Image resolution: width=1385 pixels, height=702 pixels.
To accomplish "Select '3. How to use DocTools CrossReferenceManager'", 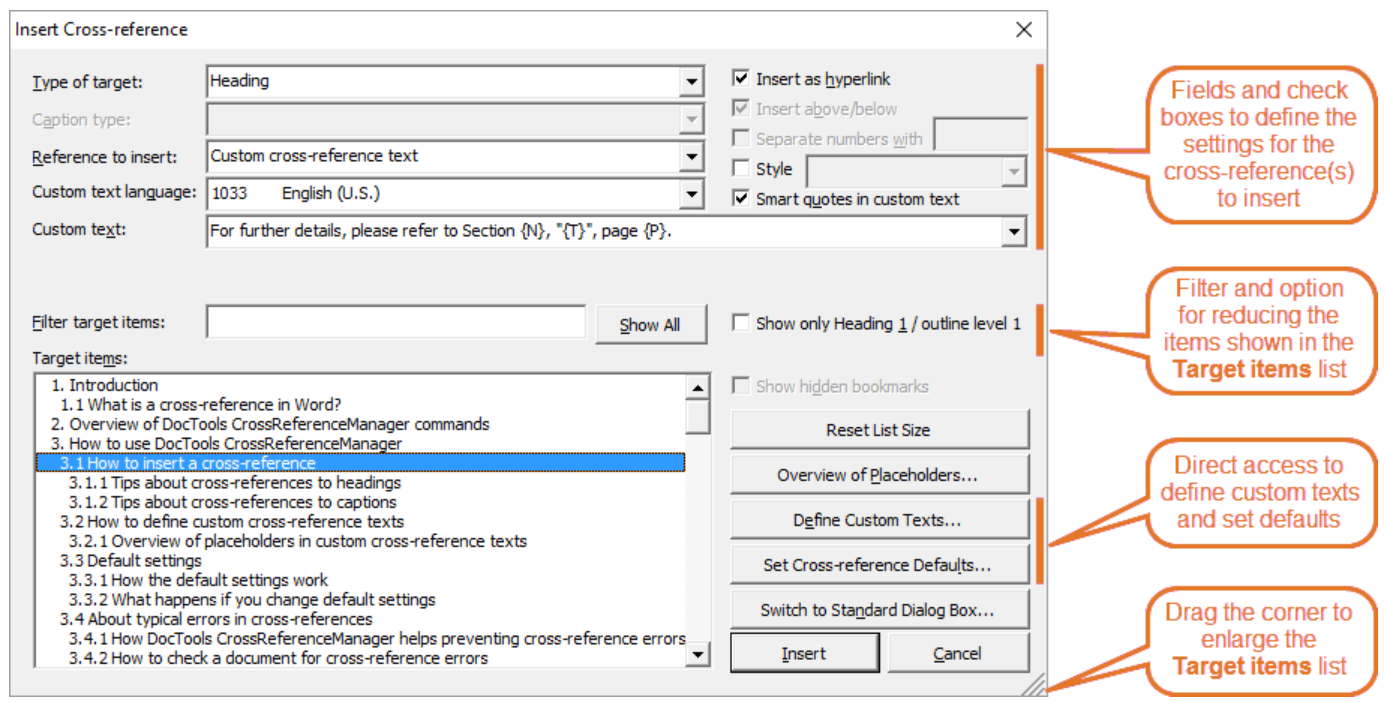I will coord(360,443).
